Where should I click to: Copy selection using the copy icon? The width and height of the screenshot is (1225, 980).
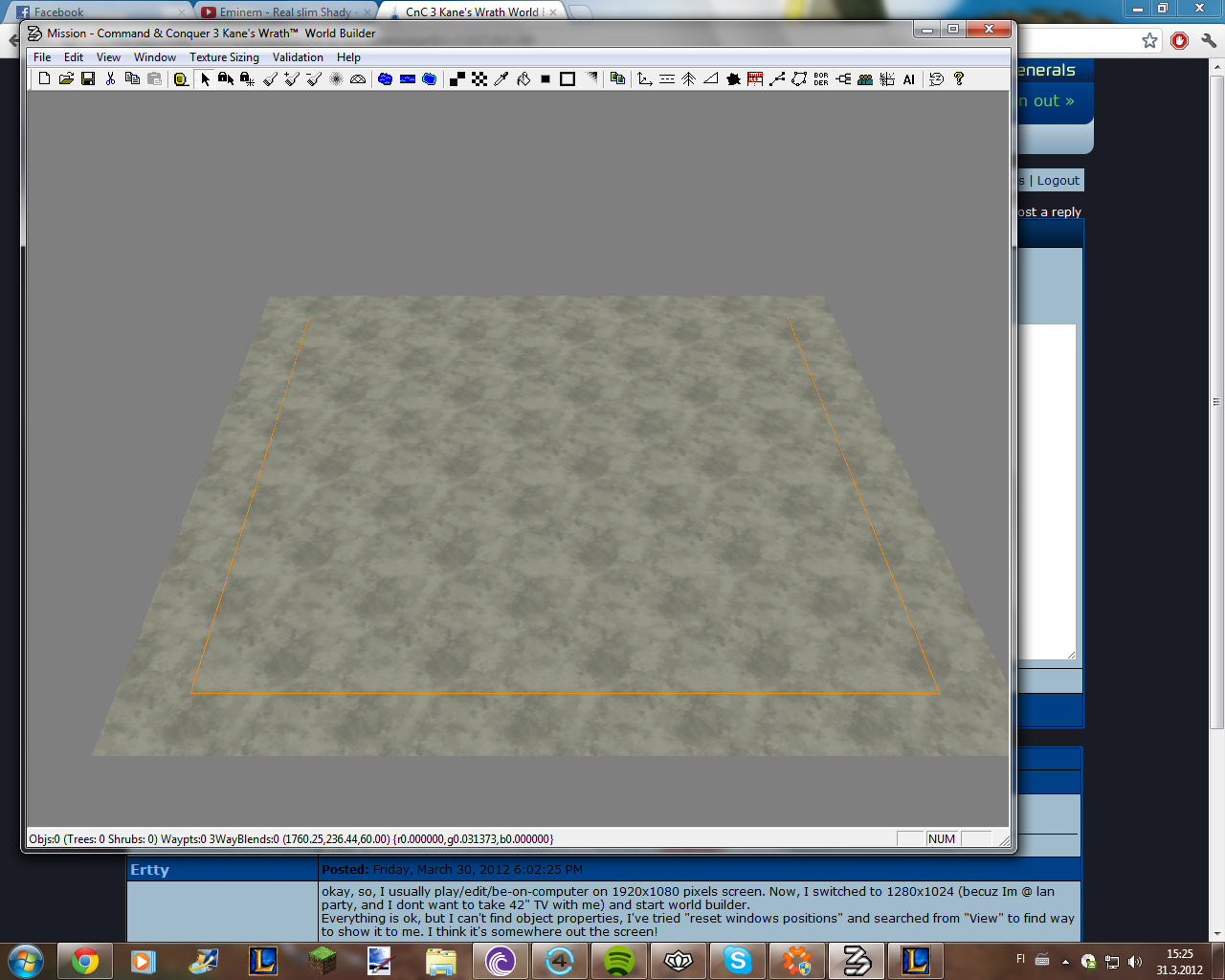132,79
